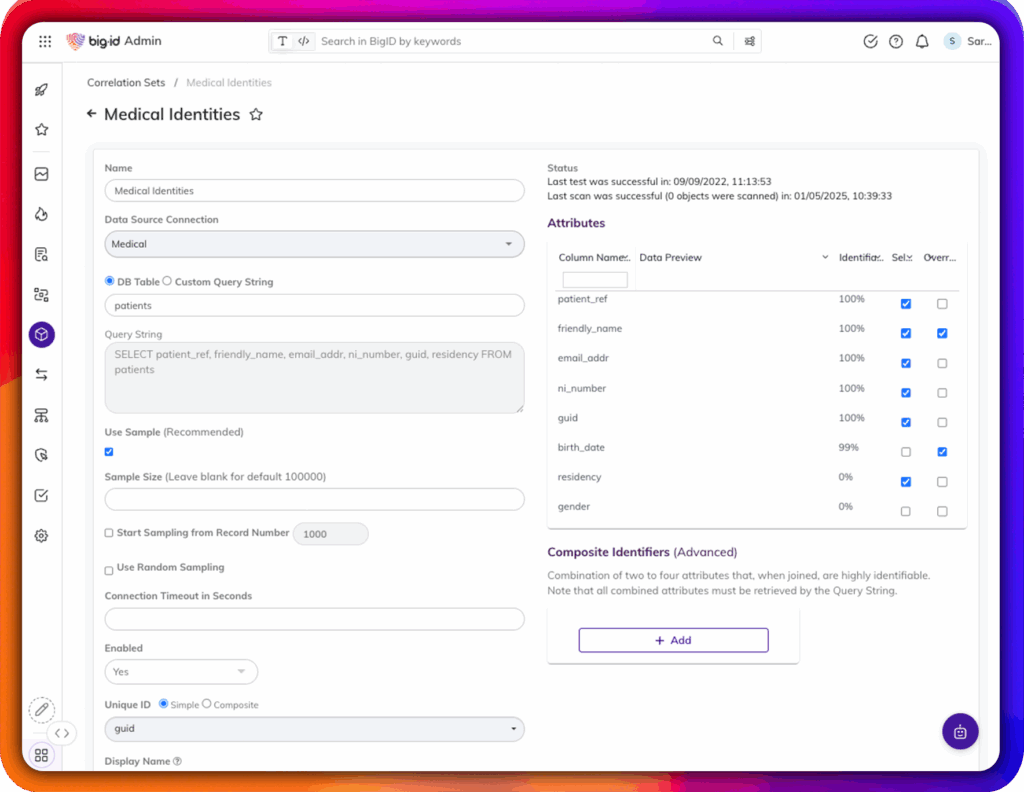The width and height of the screenshot is (1024, 792).
Task: Open the Enabled Yes dropdown
Action: coord(181,672)
